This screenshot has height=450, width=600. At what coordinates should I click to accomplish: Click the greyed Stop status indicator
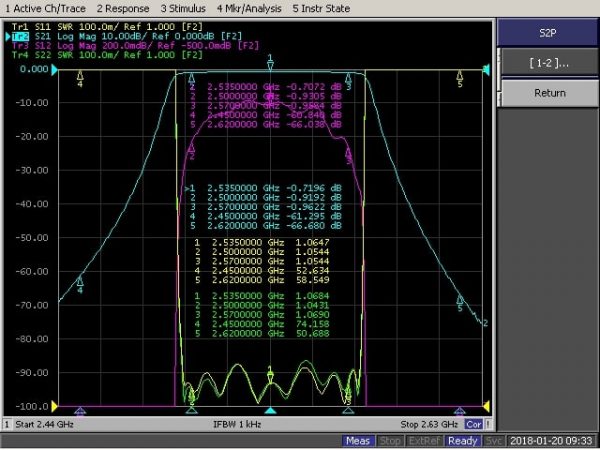(x=390, y=441)
